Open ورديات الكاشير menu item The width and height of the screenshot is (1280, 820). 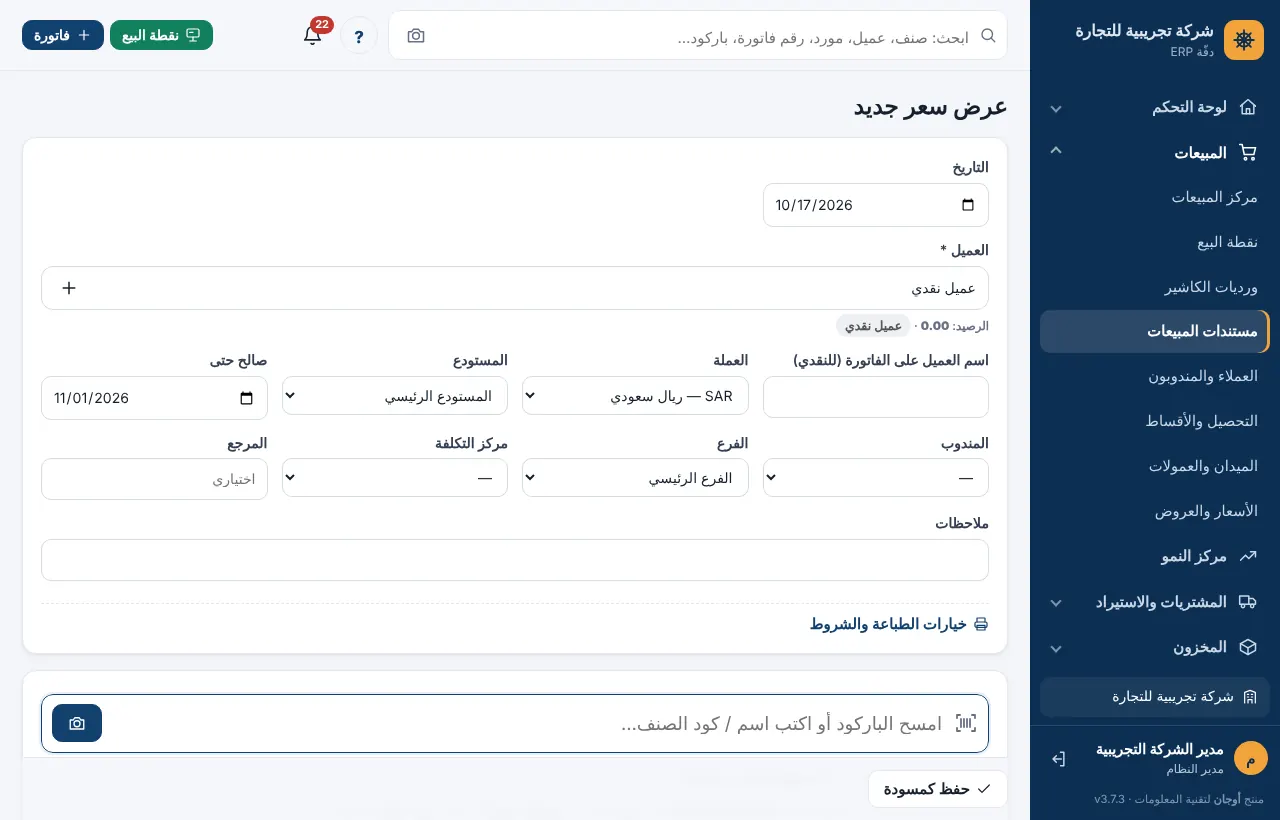point(1155,287)
